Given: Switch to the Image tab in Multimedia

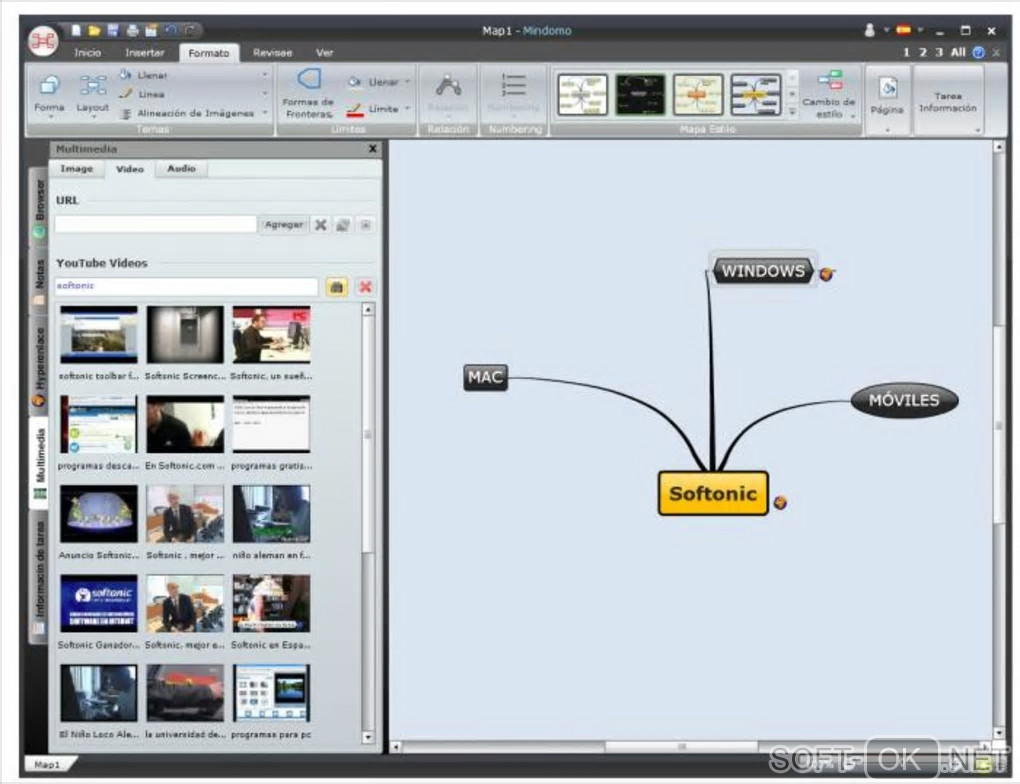Looking at the screenshot, I should (x=77, y=169).
